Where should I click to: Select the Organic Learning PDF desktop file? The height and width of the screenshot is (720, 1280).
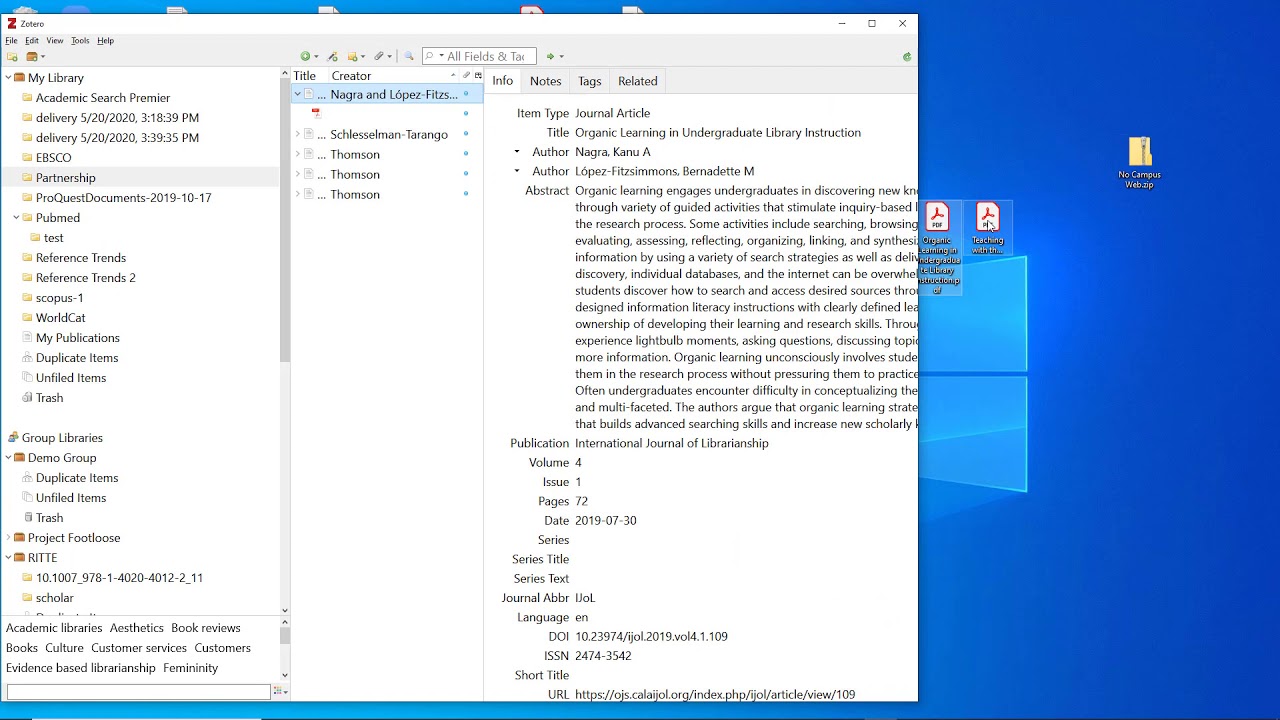(938, 248)
